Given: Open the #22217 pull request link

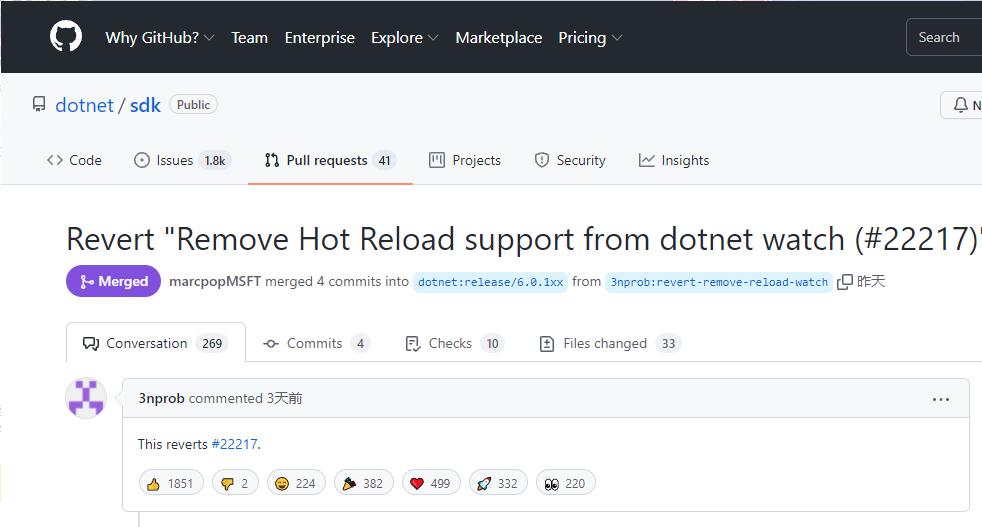Looking at the screenshot, I should point(234,444).
